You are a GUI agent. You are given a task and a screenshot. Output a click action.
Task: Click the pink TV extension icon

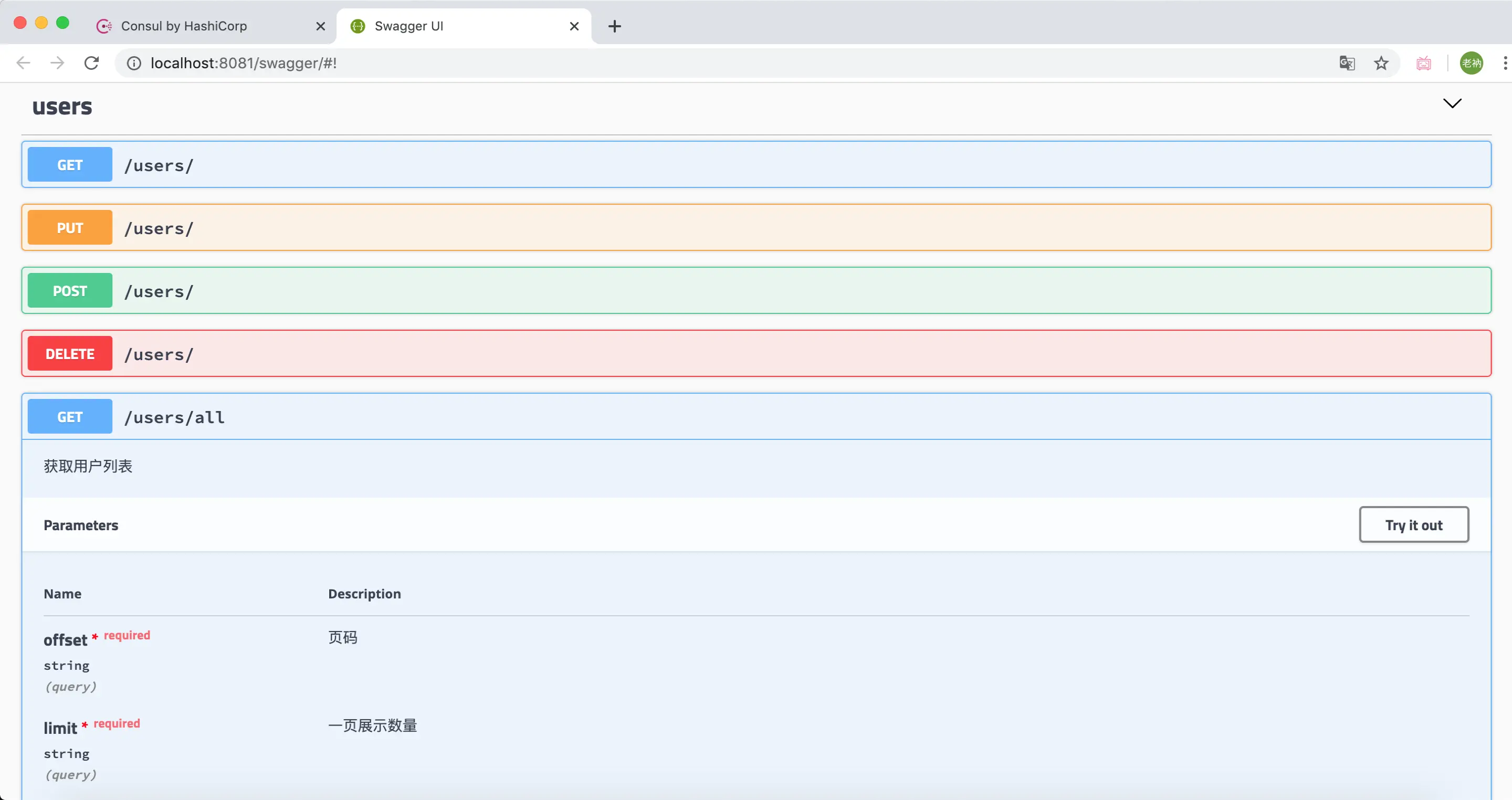click(x=1423, y=63)
